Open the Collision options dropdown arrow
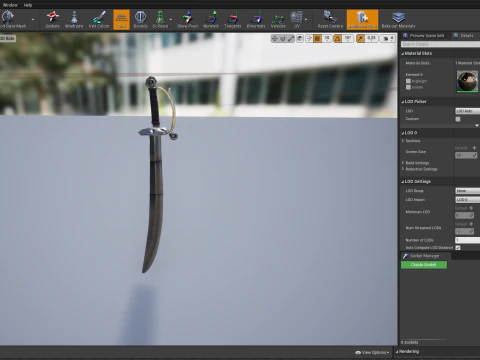 point(171,19)
